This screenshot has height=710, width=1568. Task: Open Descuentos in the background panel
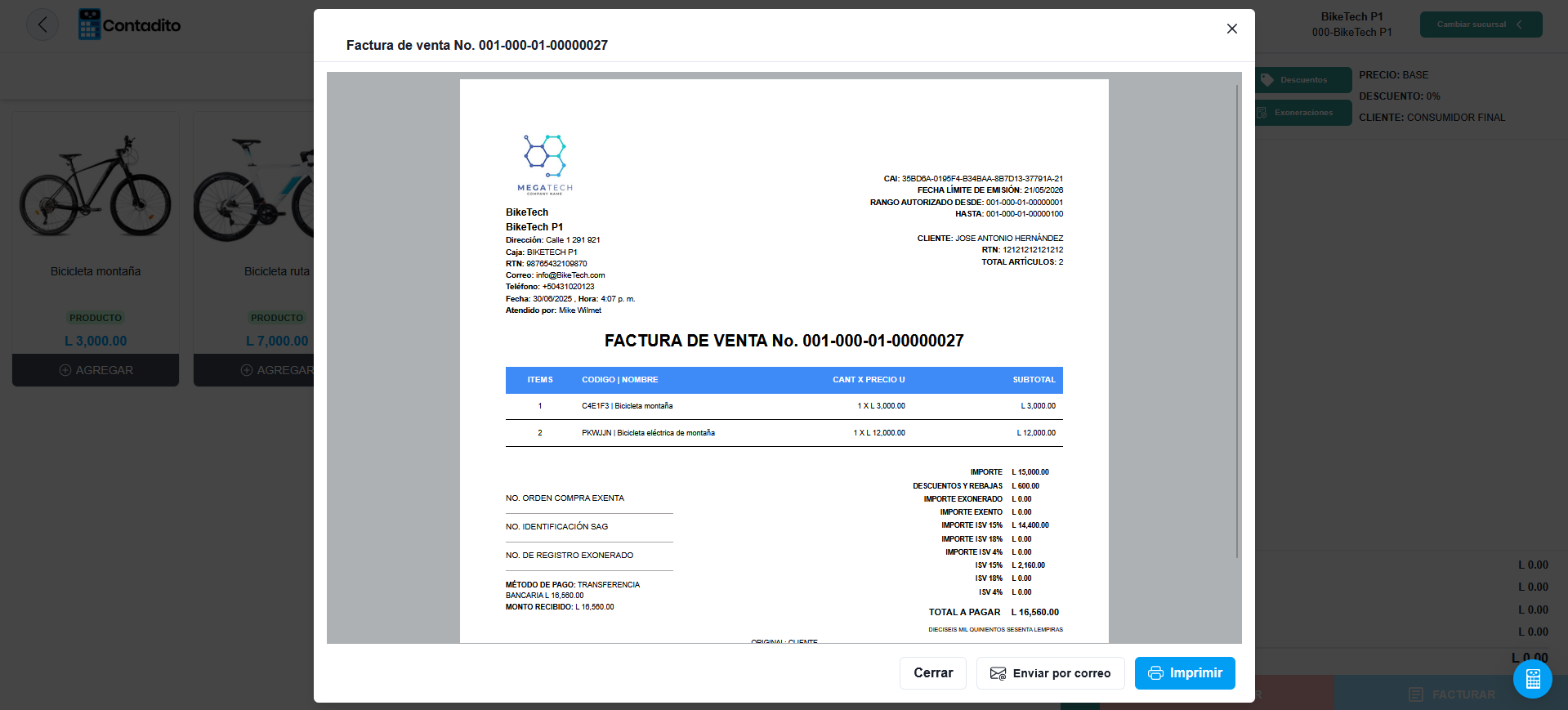[x=1303, y=80]
